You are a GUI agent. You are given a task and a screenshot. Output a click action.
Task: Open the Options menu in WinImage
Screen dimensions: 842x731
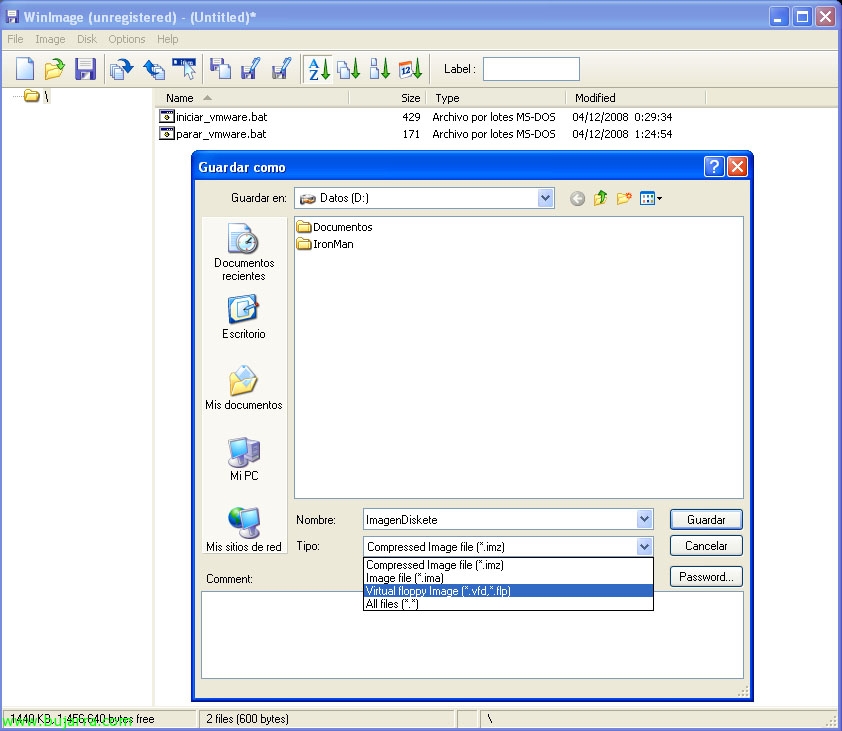coord(126,39)
